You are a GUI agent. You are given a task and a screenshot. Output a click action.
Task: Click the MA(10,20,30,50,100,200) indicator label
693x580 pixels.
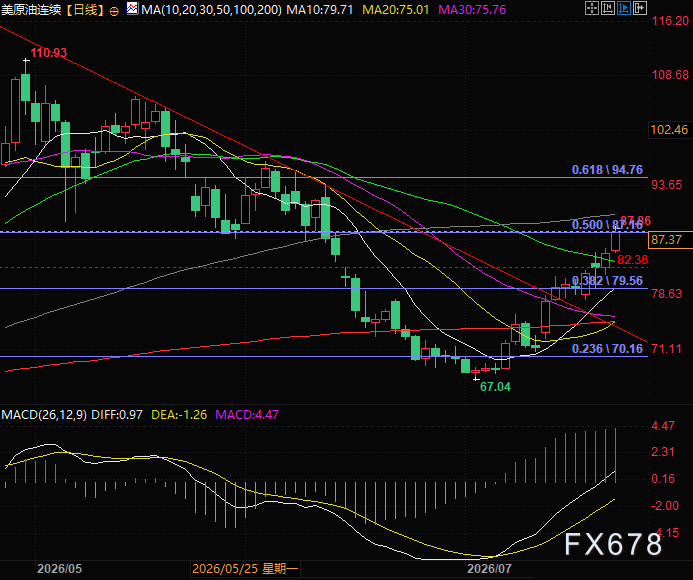click(x=211, y=10)
